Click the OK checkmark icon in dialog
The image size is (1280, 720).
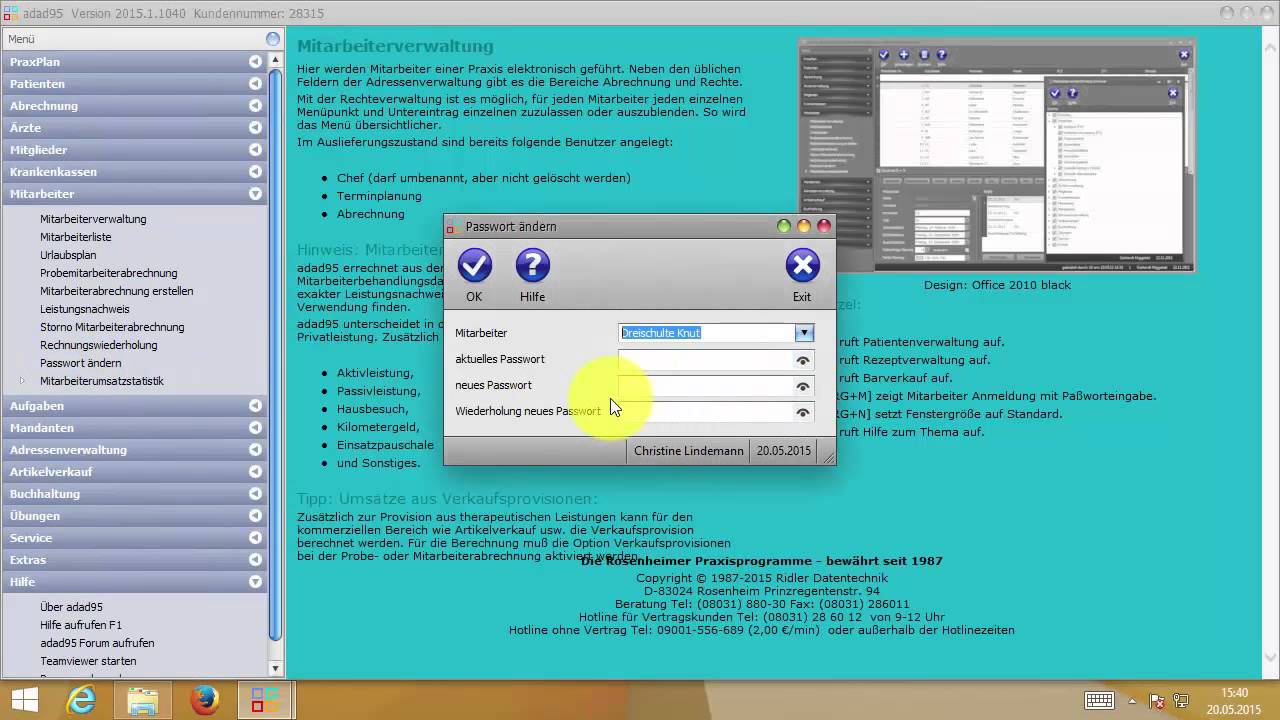[474, 267]
